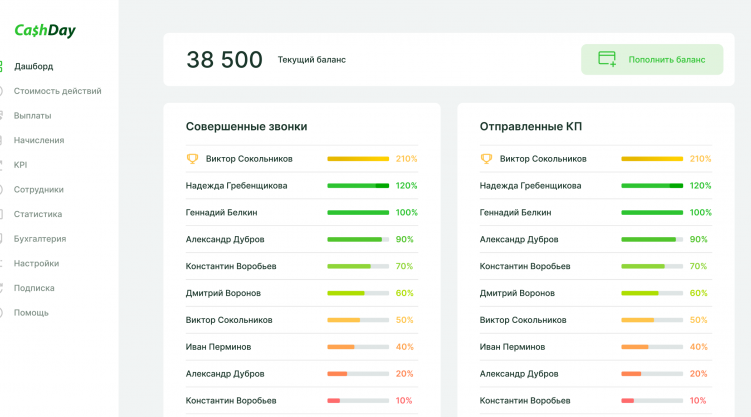Click Иван Перминов's 40% bar in Совершенные звонки
This screenshot has width=751, height=417.
click(x=357, y=347)
